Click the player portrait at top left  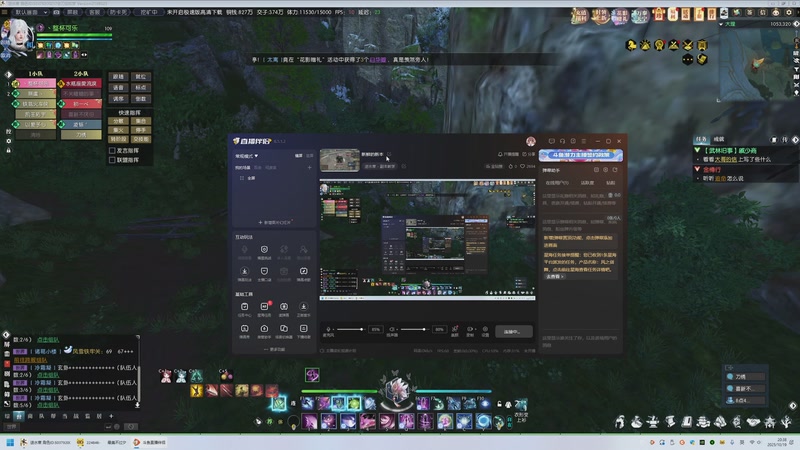20,36
